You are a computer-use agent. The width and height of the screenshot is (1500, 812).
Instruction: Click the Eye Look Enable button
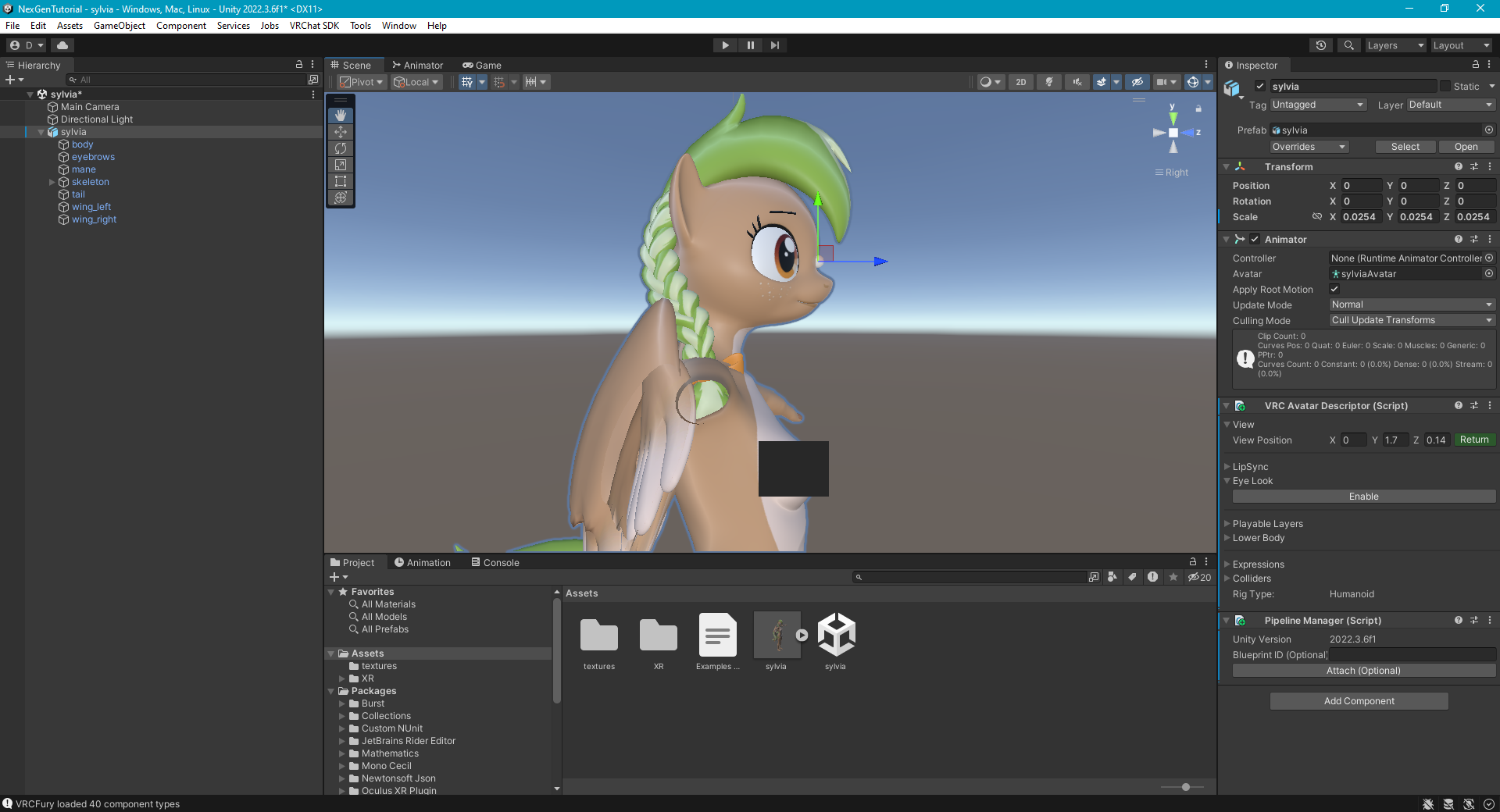click(x=1363, y=497)
